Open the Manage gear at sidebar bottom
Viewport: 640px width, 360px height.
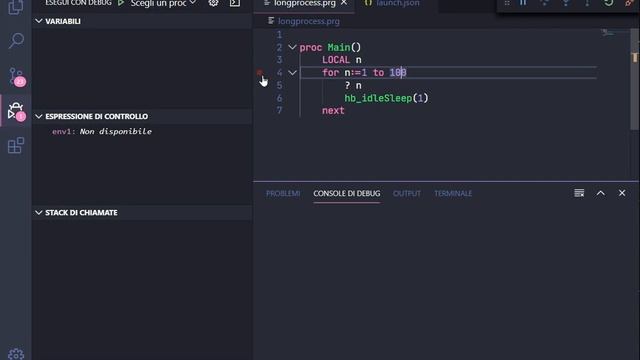coord(16,354)
